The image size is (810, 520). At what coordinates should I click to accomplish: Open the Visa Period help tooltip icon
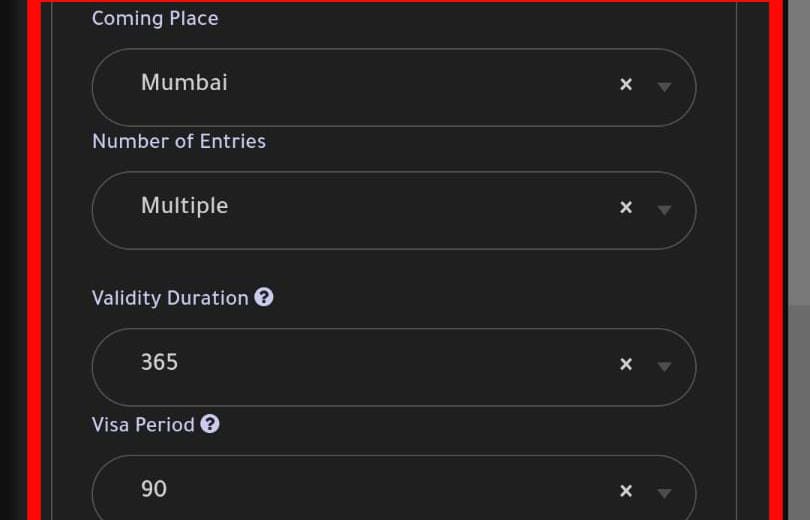210,424
